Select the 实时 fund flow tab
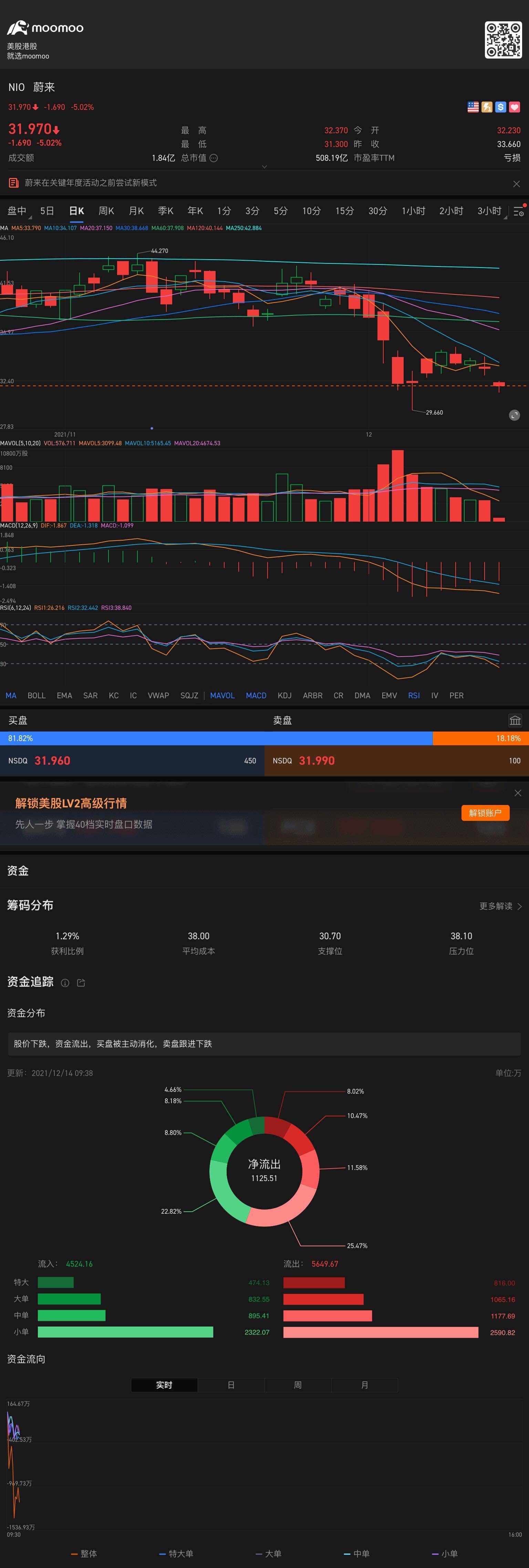The height and width of the screenshot is (1568, 529). (164, 1385)
